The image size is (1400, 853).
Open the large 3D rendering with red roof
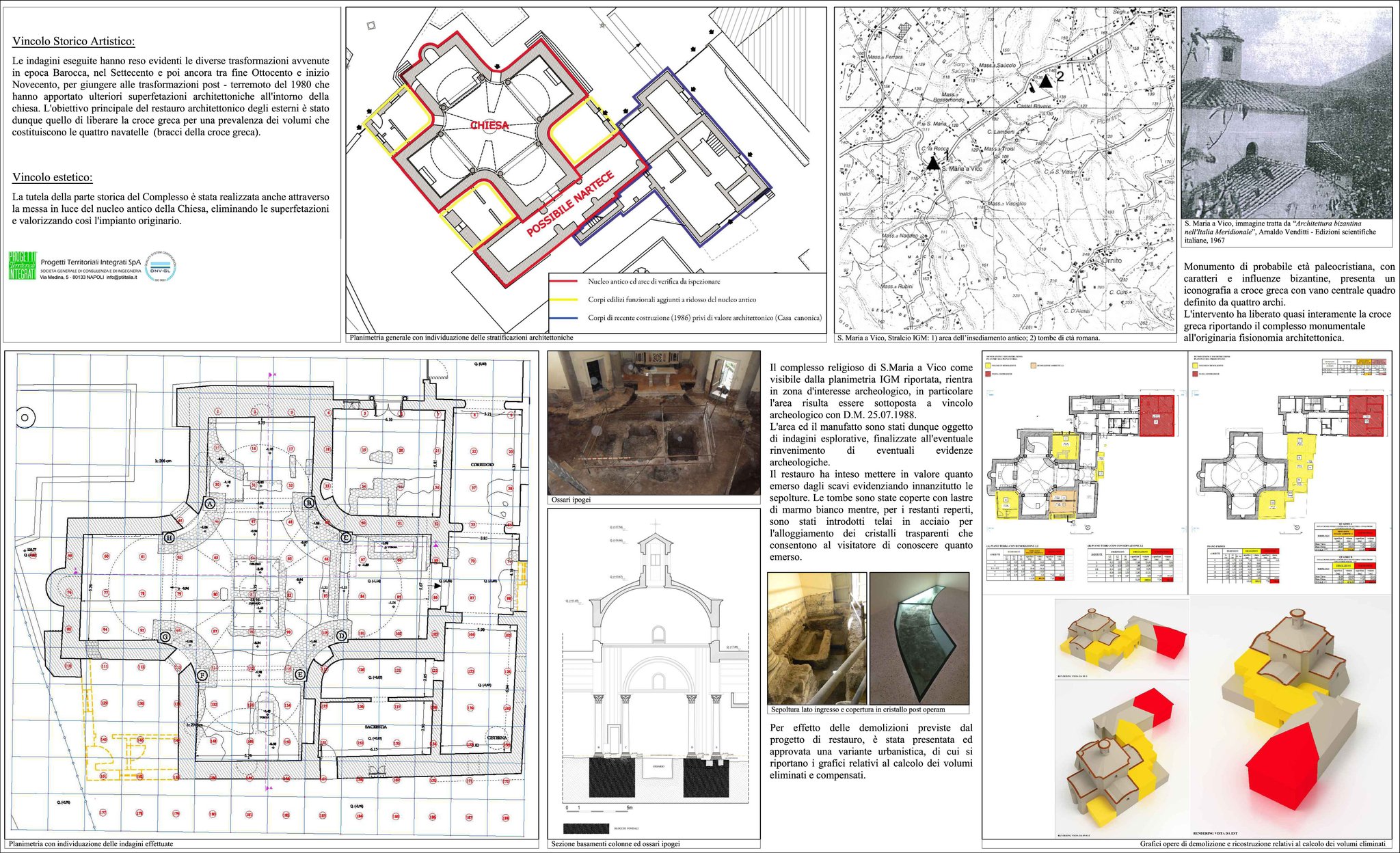1291,716
